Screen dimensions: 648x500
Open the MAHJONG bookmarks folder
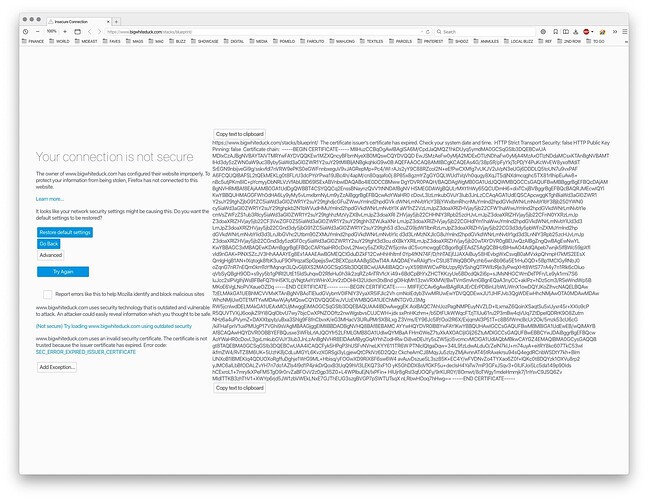[342, 41]
